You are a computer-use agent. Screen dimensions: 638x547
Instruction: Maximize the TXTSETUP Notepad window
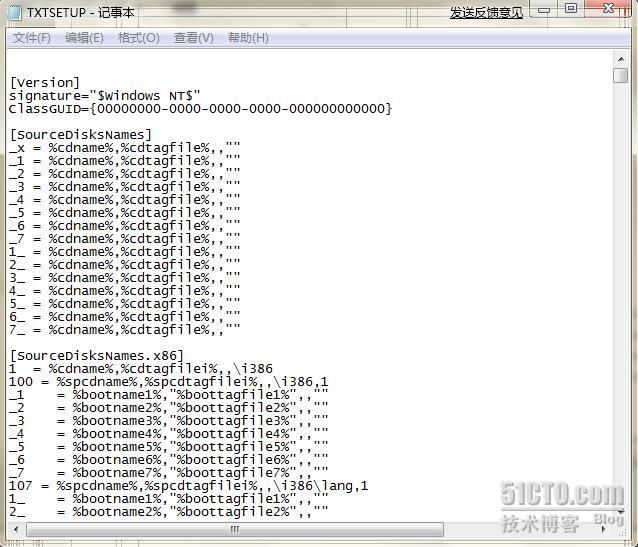(571, 9)
